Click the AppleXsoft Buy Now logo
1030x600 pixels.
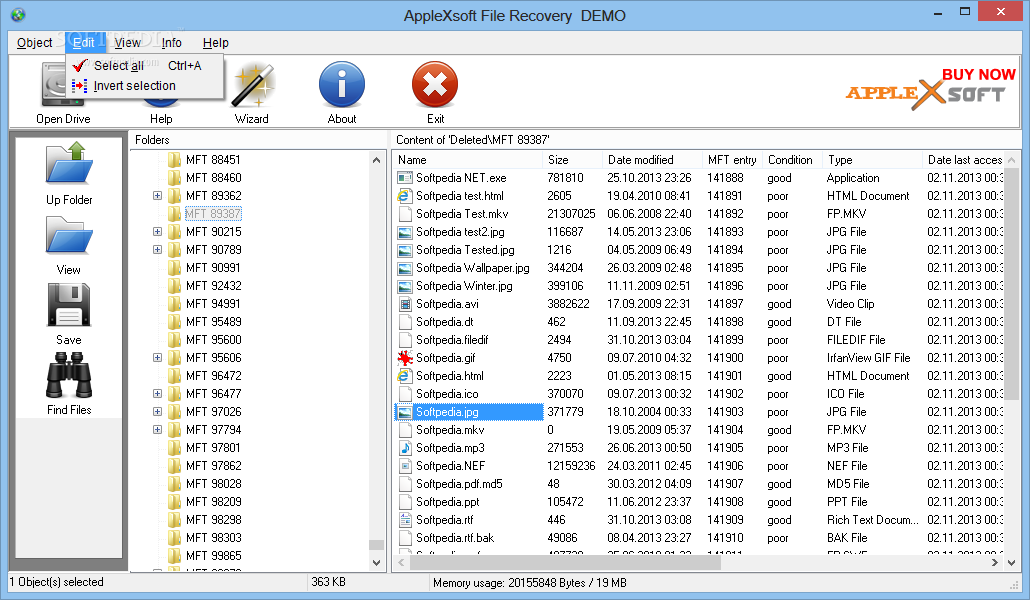coord(931,89)
